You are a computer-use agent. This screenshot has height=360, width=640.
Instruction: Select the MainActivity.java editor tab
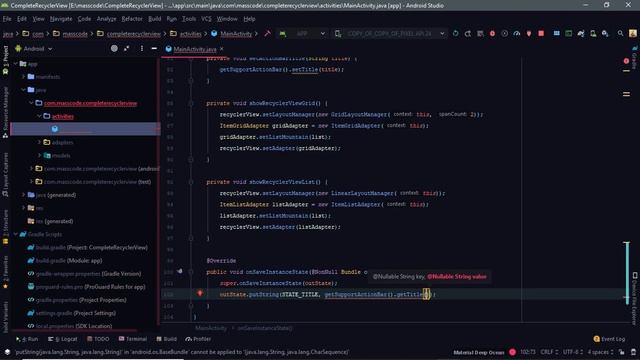(x=195, y=49)
